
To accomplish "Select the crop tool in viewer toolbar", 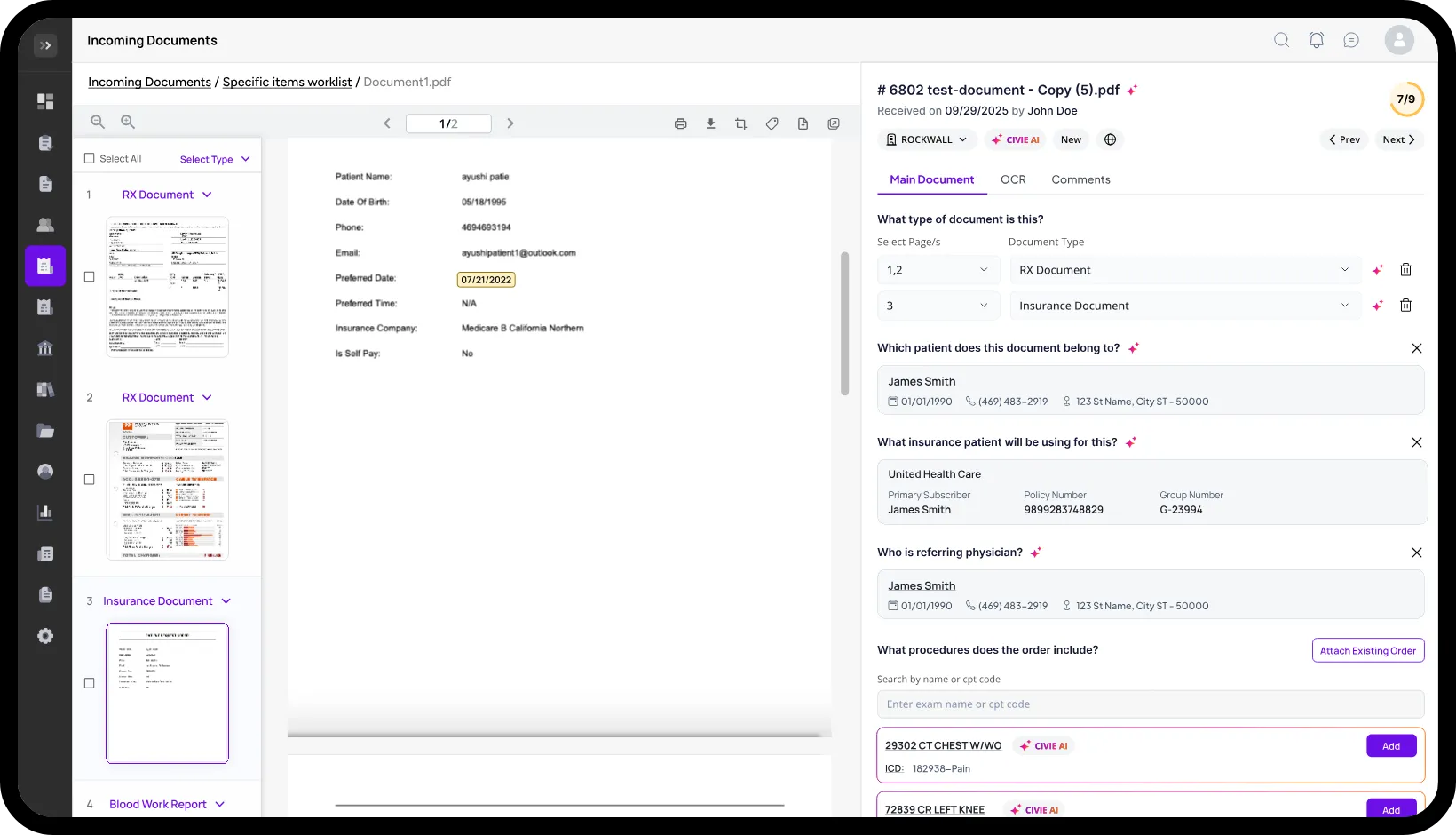I will point(740,123).
